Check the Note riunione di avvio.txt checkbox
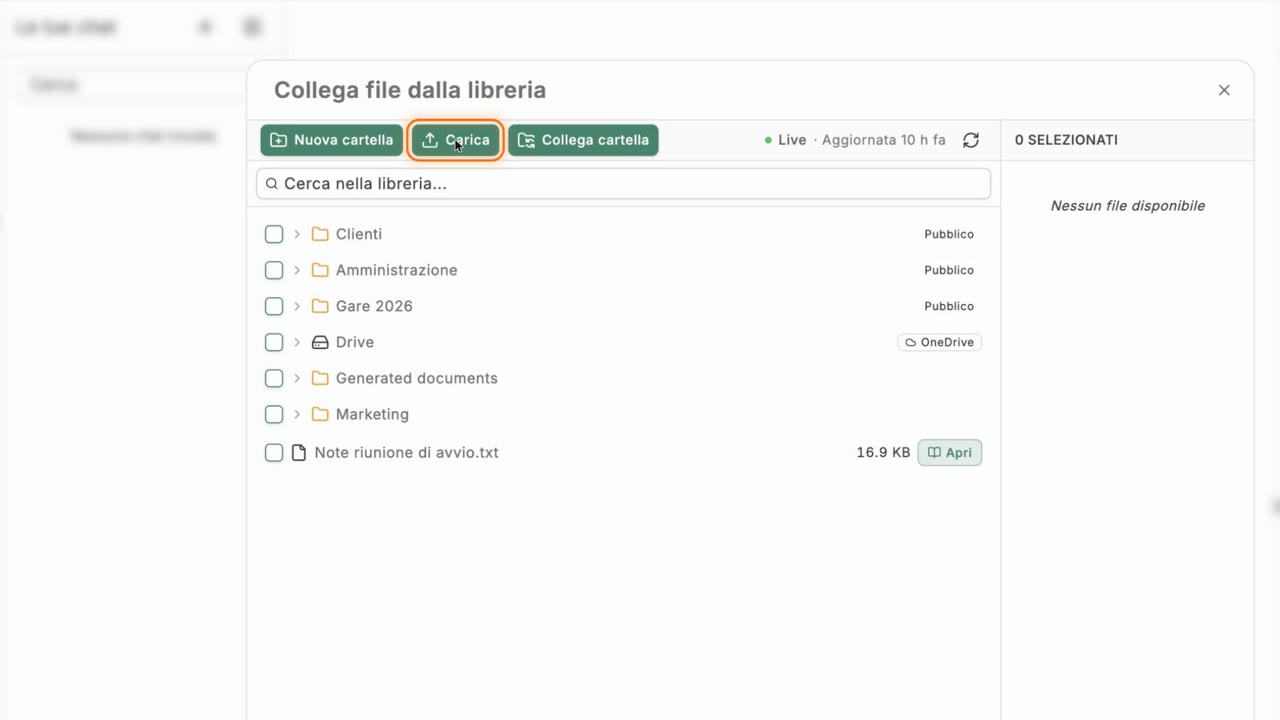This screenshot has height=720, width=1280. [274, 453]
